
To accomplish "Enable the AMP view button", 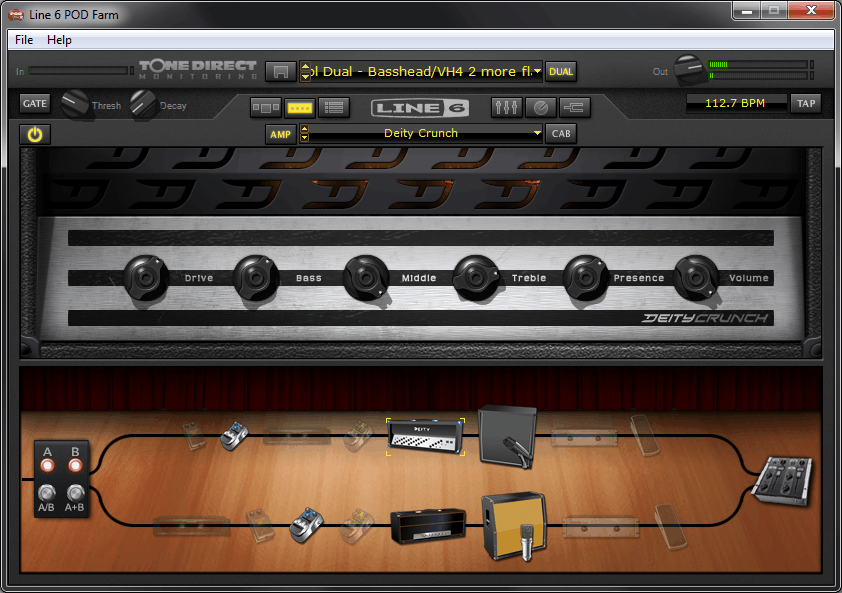I will pyautogui.click(x=280, y=134).
